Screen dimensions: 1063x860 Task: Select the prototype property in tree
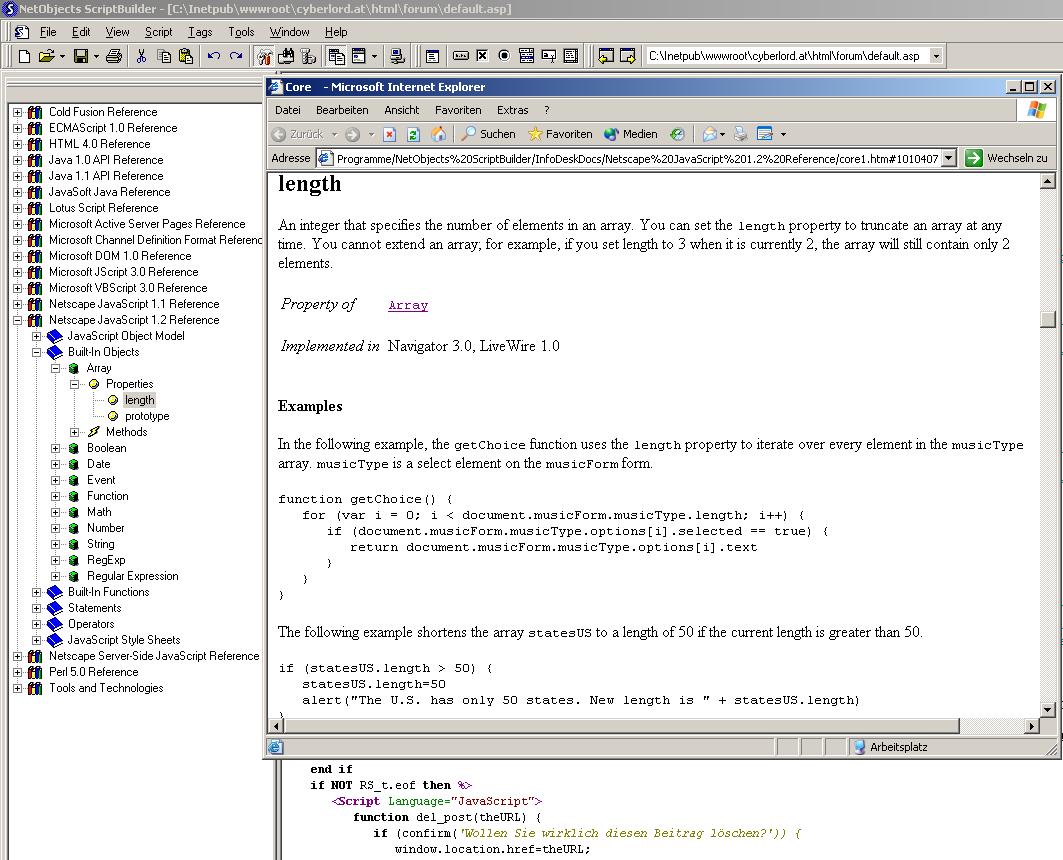point(147,416)
